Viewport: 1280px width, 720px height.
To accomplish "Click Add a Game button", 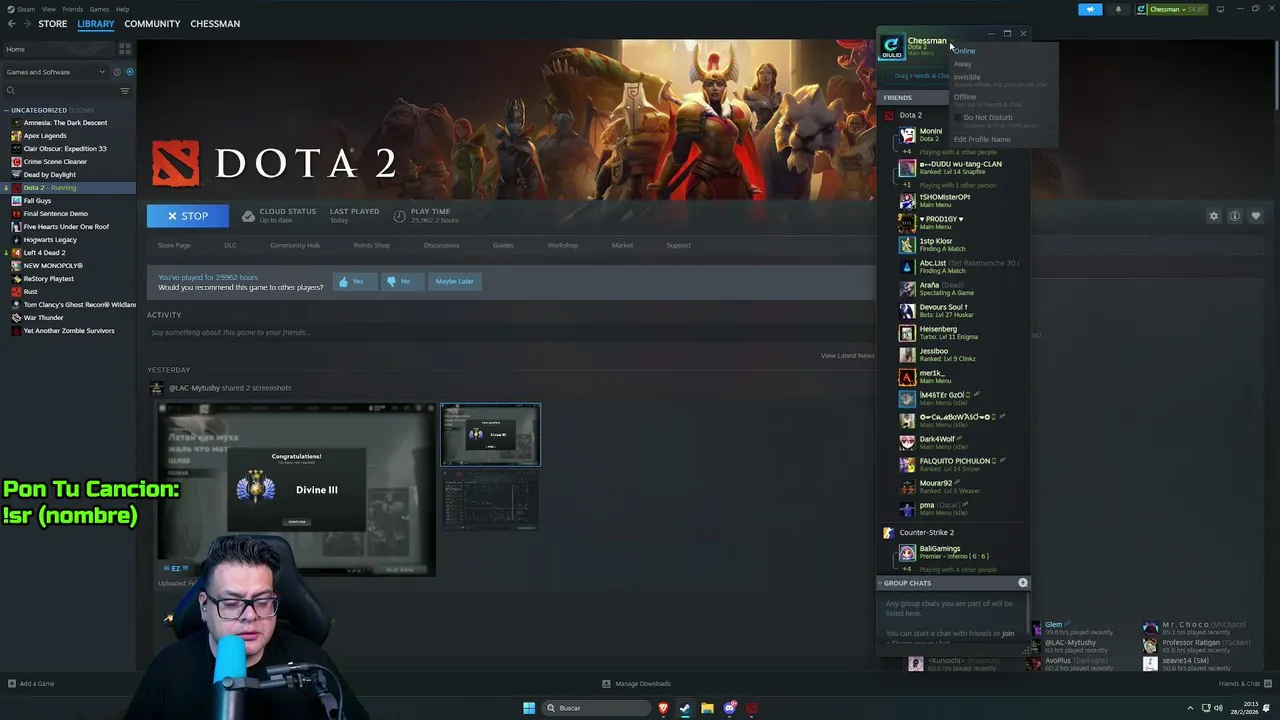I will [31, 684].
